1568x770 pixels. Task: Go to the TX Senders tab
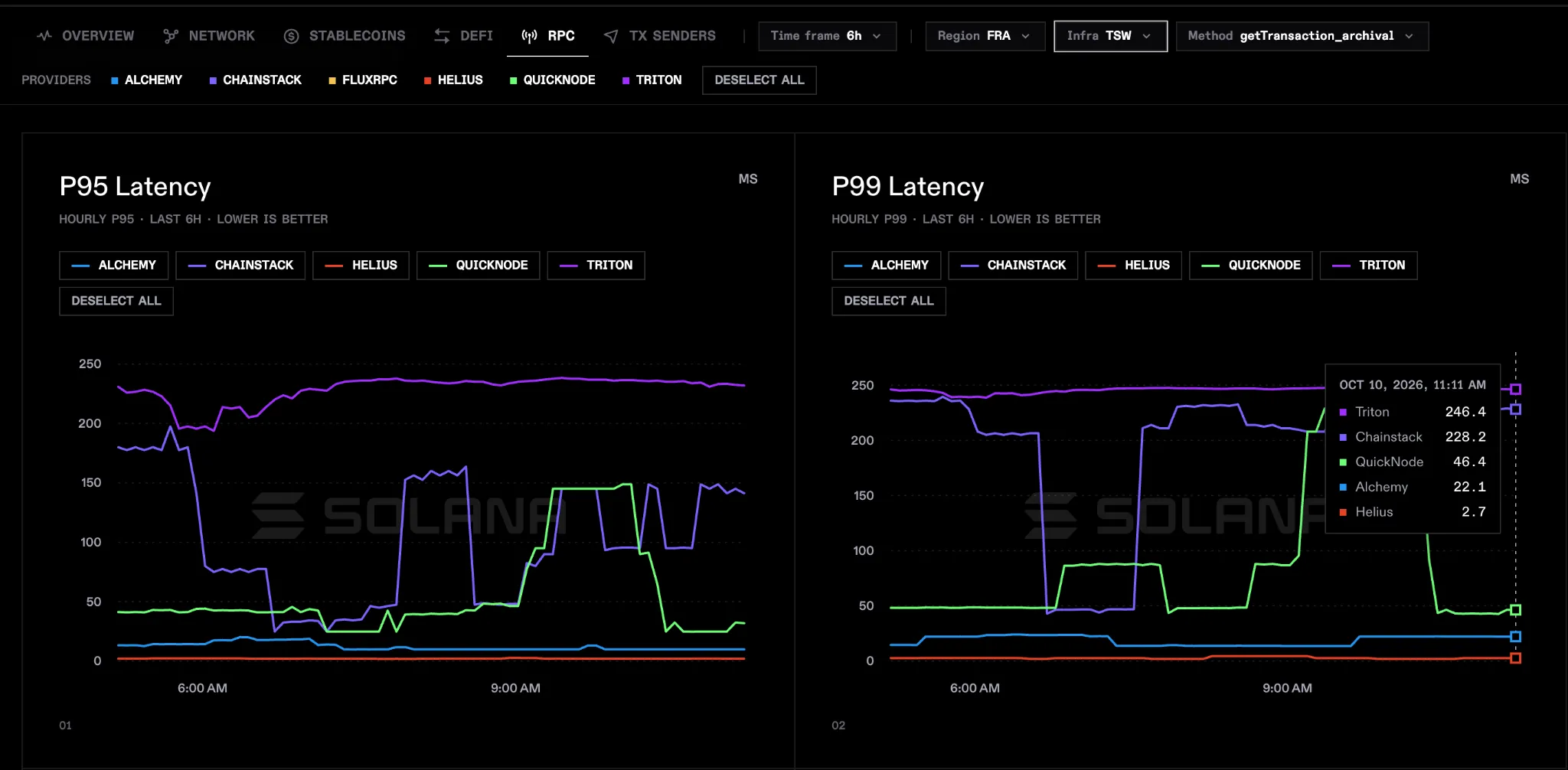659,36
